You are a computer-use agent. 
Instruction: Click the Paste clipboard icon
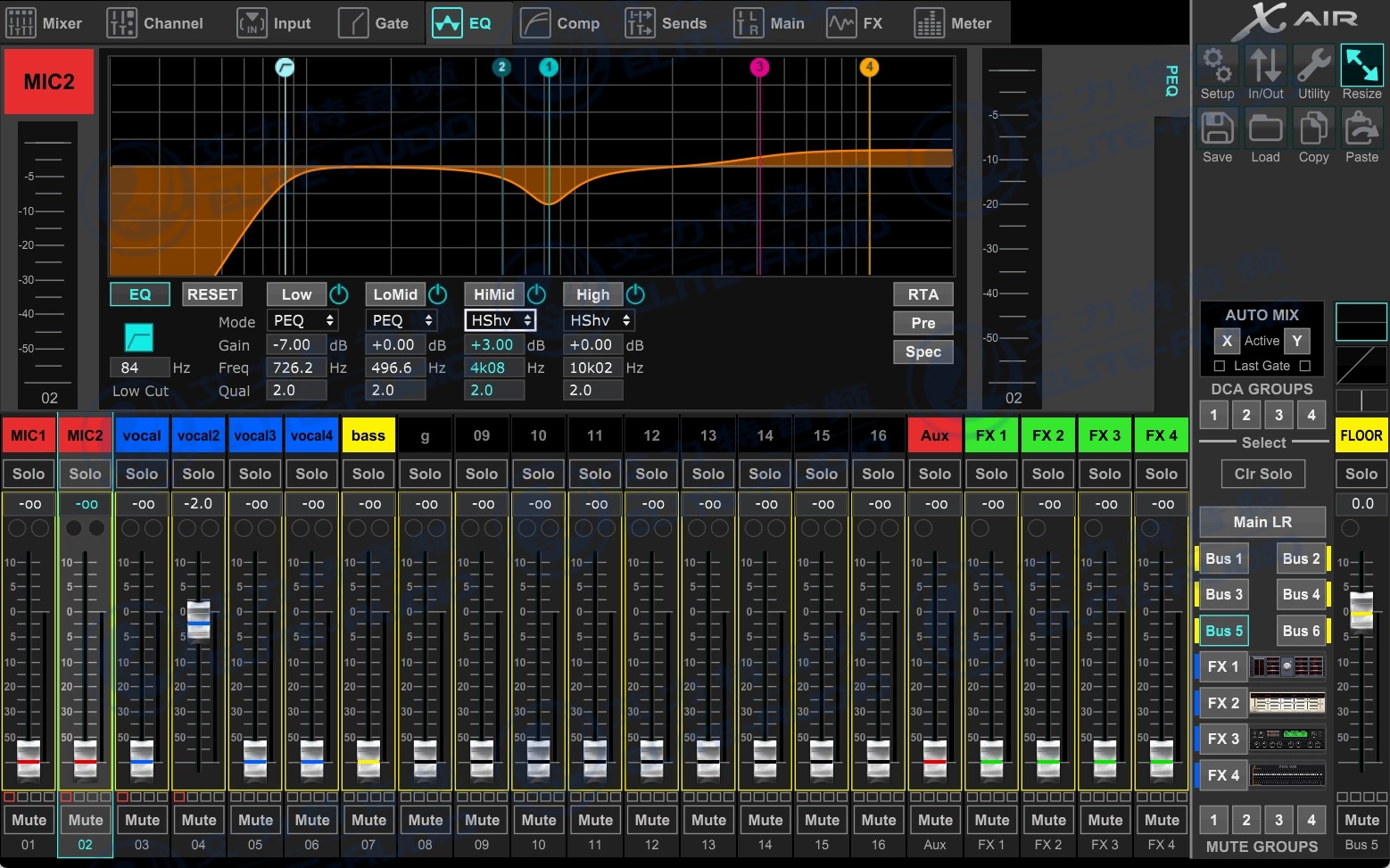click(x=1361, y=129)
